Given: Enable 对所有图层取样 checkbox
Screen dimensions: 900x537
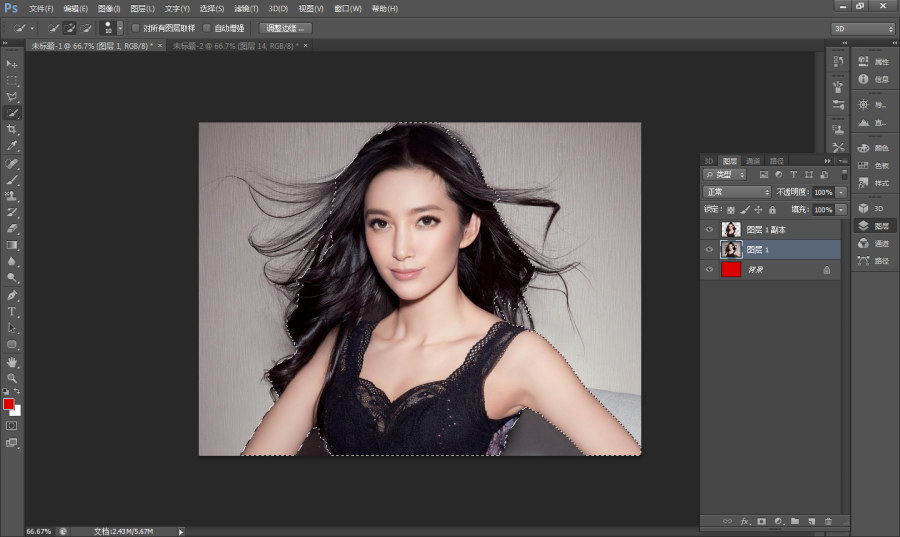Looking at the screenshot, I should pos(135,28).
